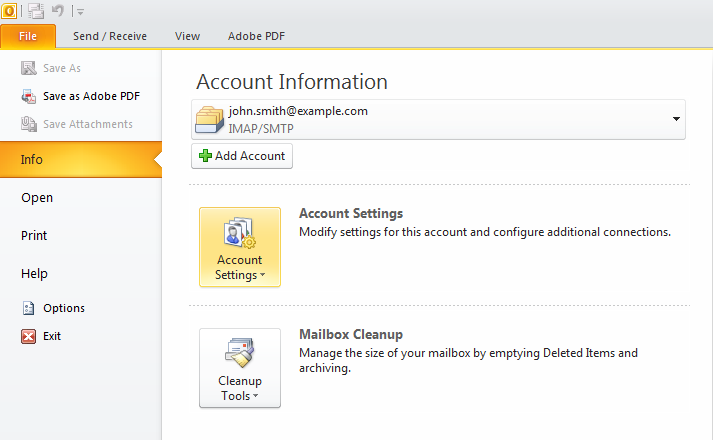Select the File tab
Viewport: 713px width, 440px height.
(28, 36)
